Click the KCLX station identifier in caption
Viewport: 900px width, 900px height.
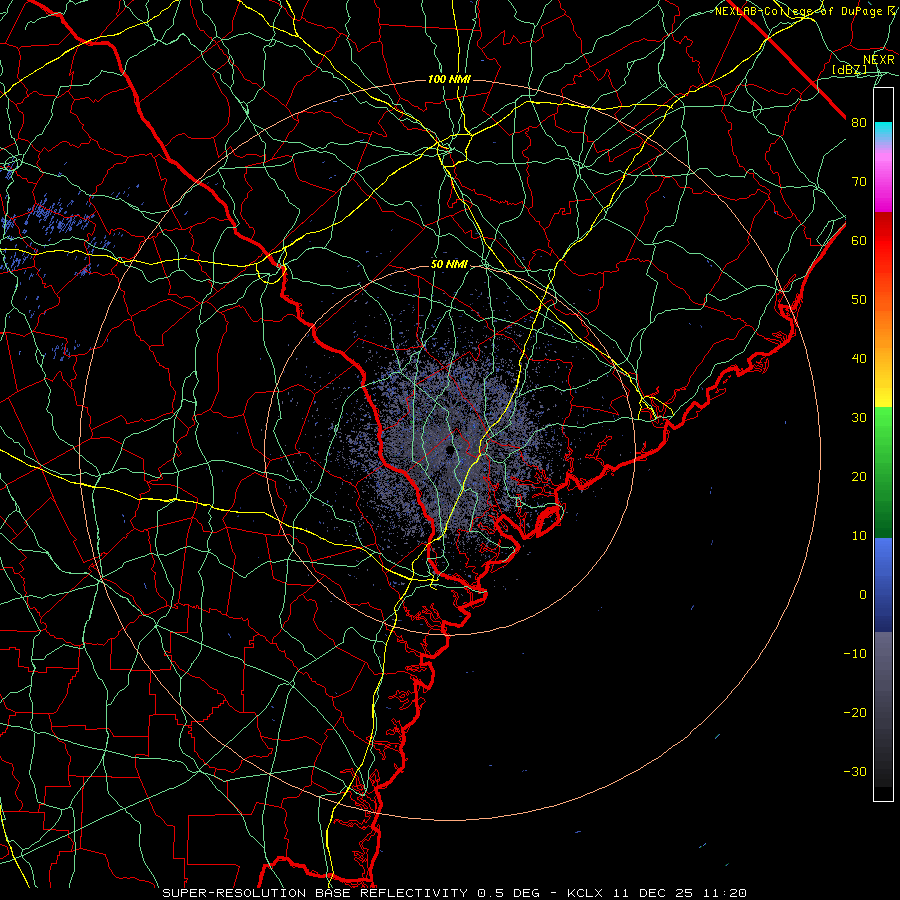[587, 893]
